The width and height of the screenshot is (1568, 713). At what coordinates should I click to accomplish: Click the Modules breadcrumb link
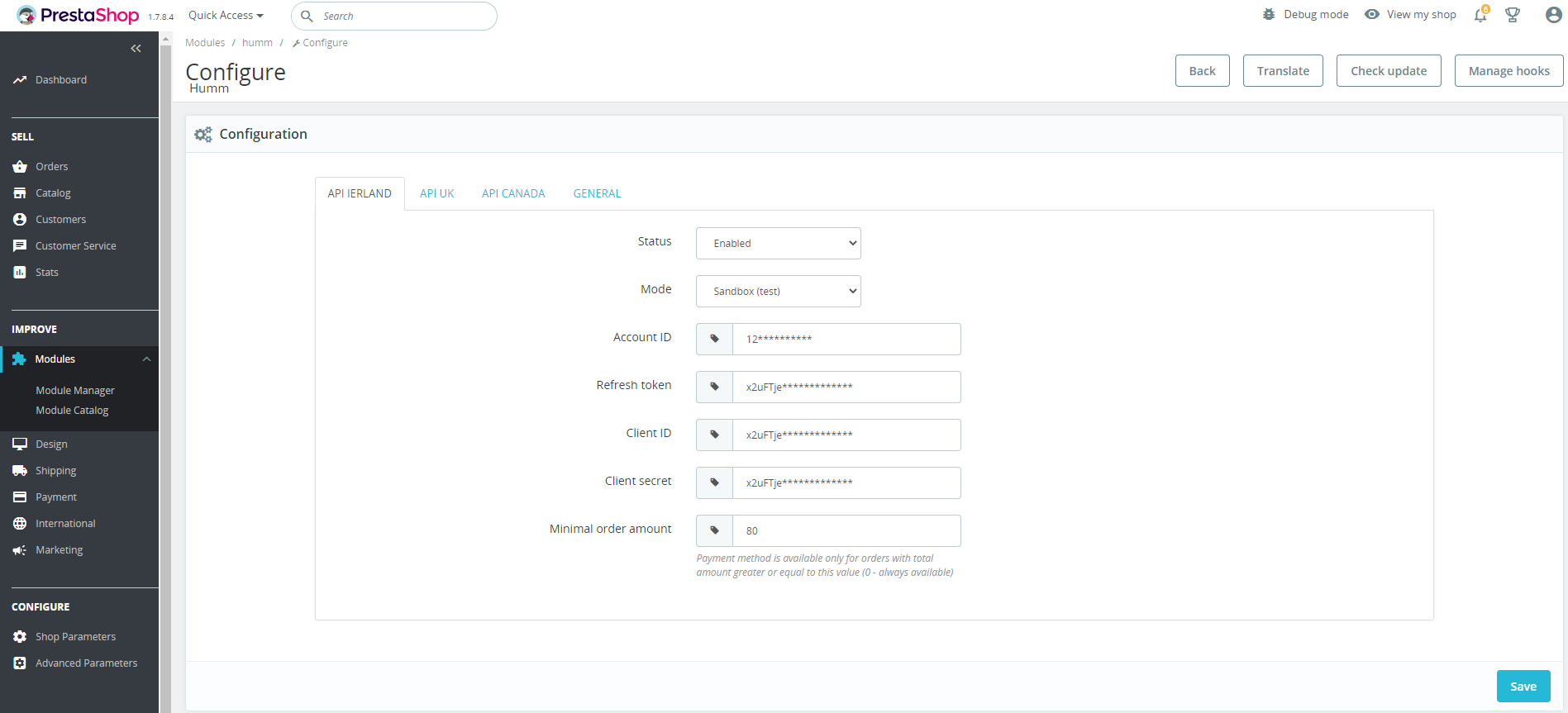[x=205, y=43]
